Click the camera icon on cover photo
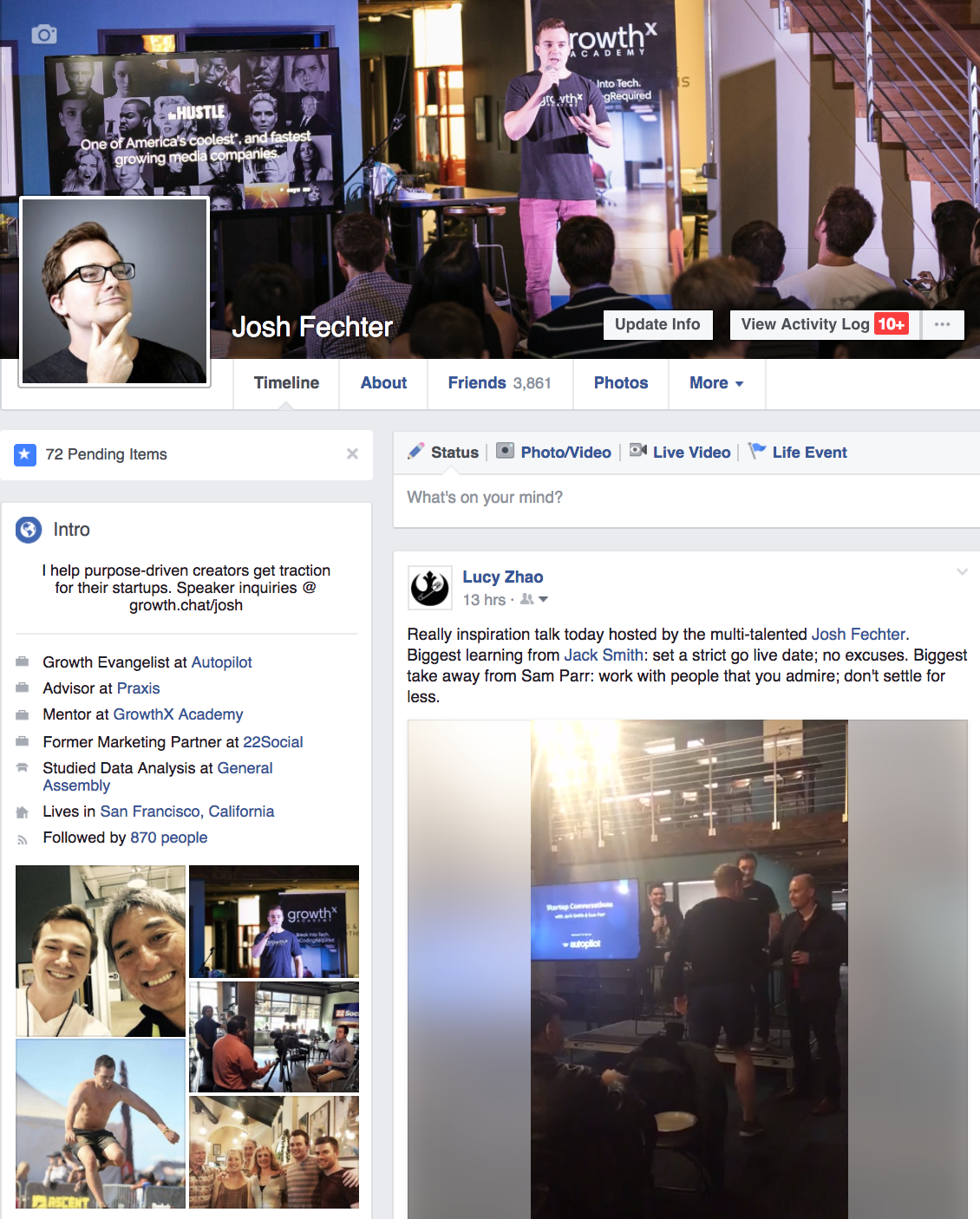980x1219 pixels. click(x=44, y=35)
